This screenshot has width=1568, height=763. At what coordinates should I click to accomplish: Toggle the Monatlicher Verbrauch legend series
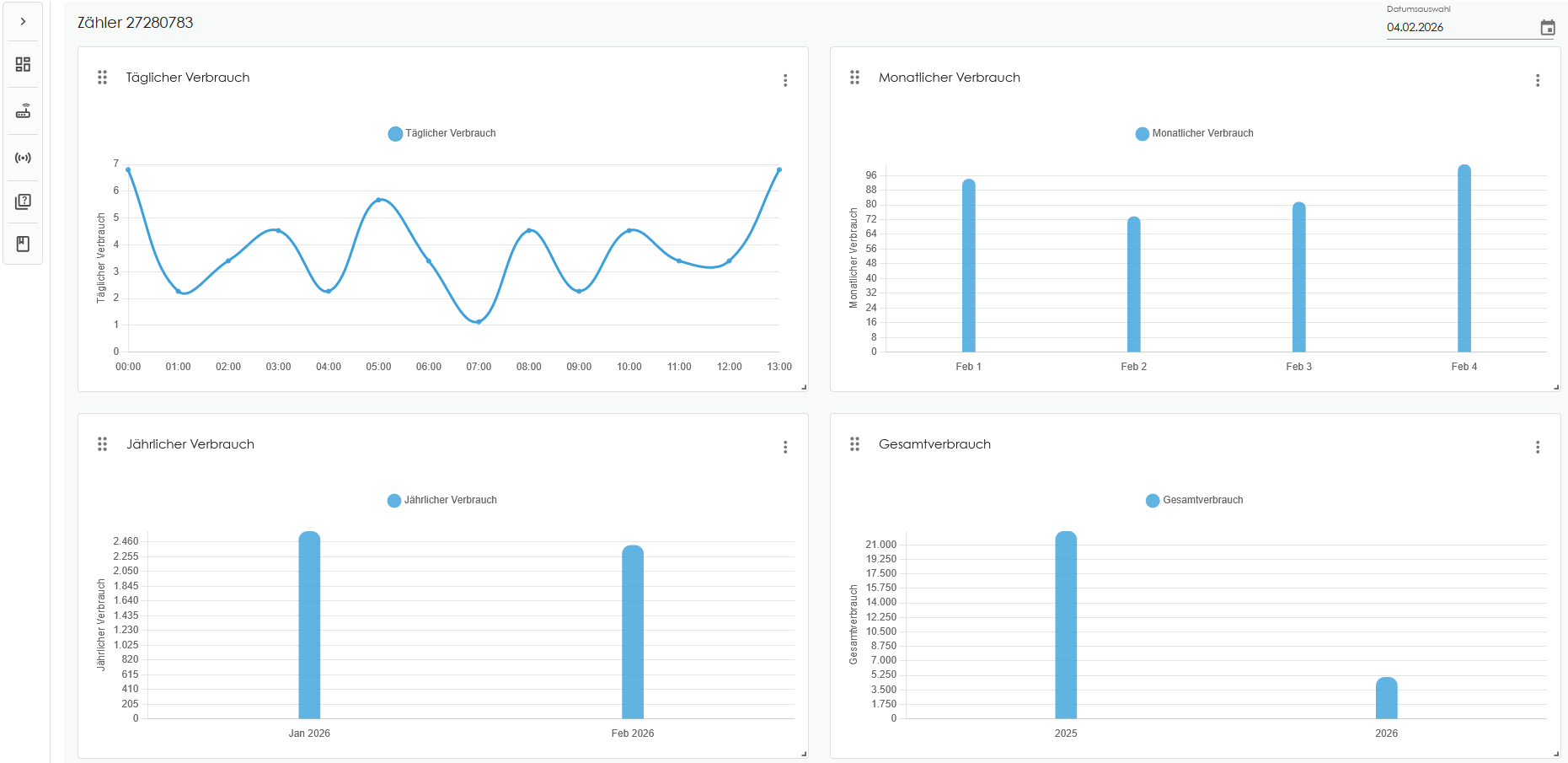point(1194,133)
